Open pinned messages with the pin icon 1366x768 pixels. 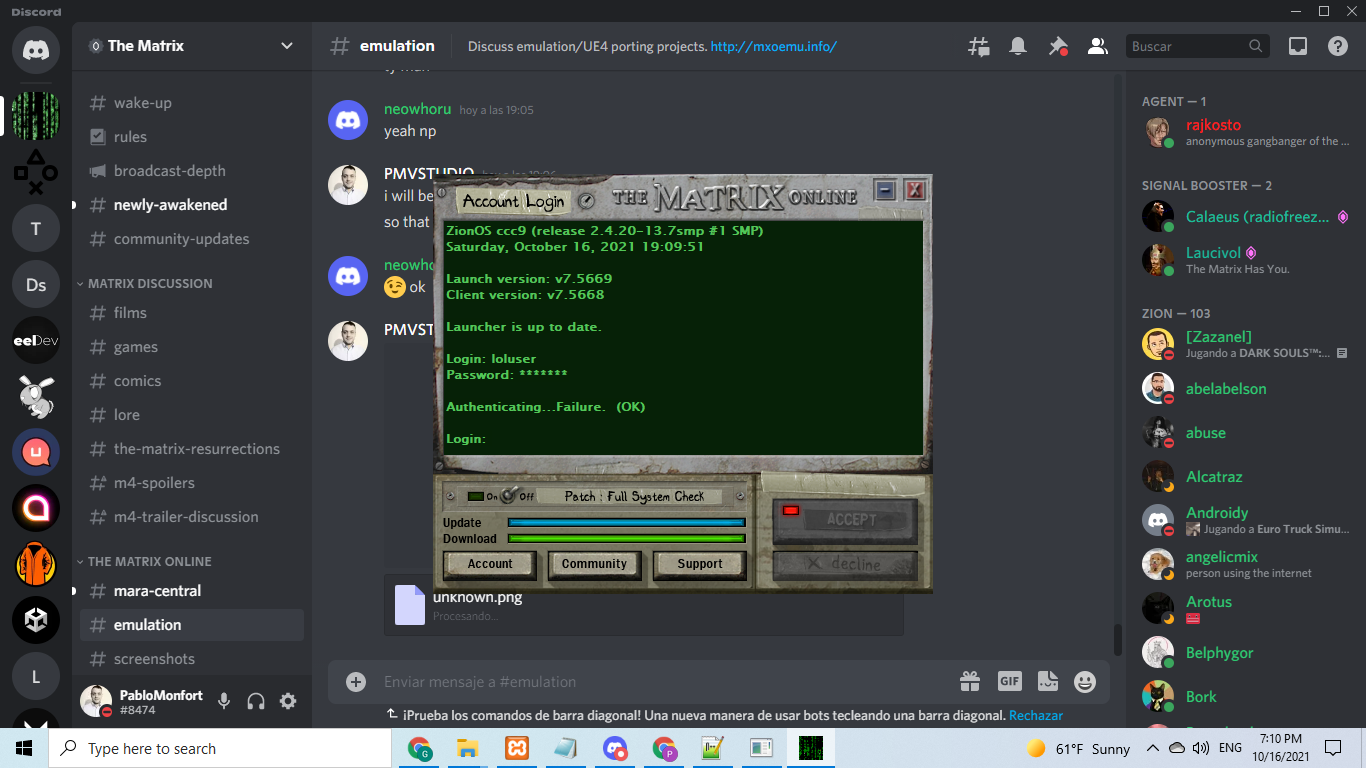[1057, 46]
